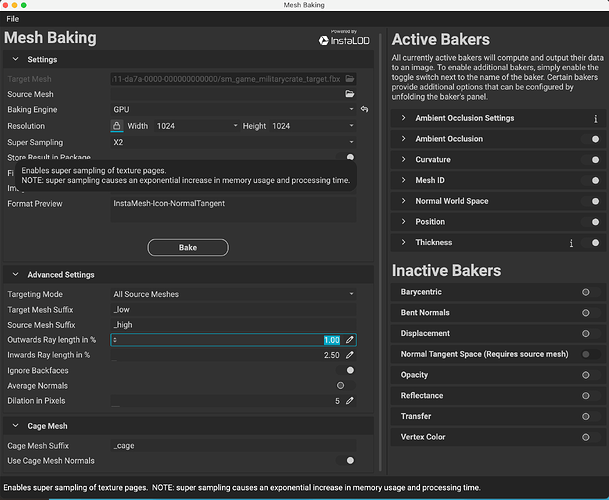The width and height of the screenshot is (609, 500).
Task: Toggle the resolution aspect lock icon
Action: [117, 126]
